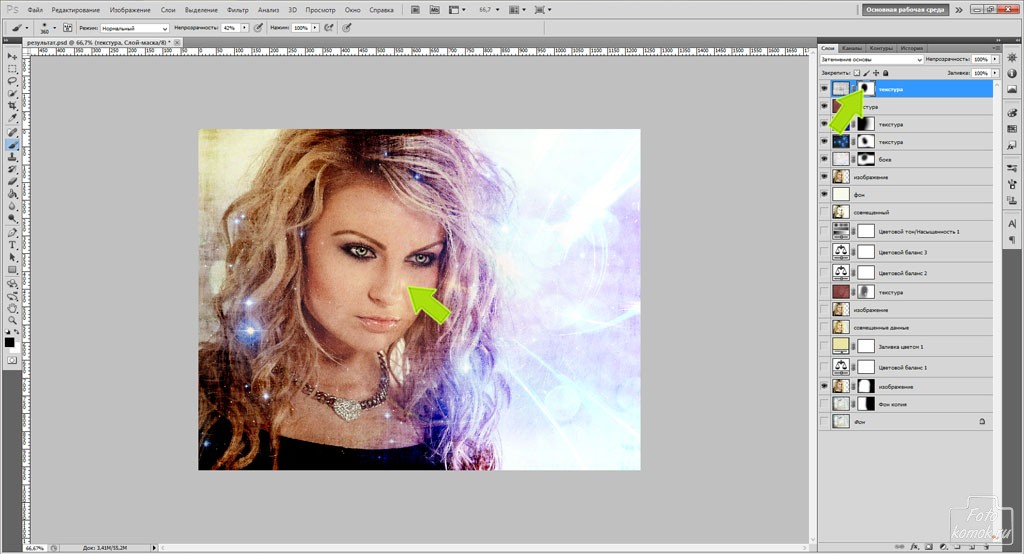Select the Lasso tool
The width and height of the screenshot is (1024, 554).
tap(12, 81)
